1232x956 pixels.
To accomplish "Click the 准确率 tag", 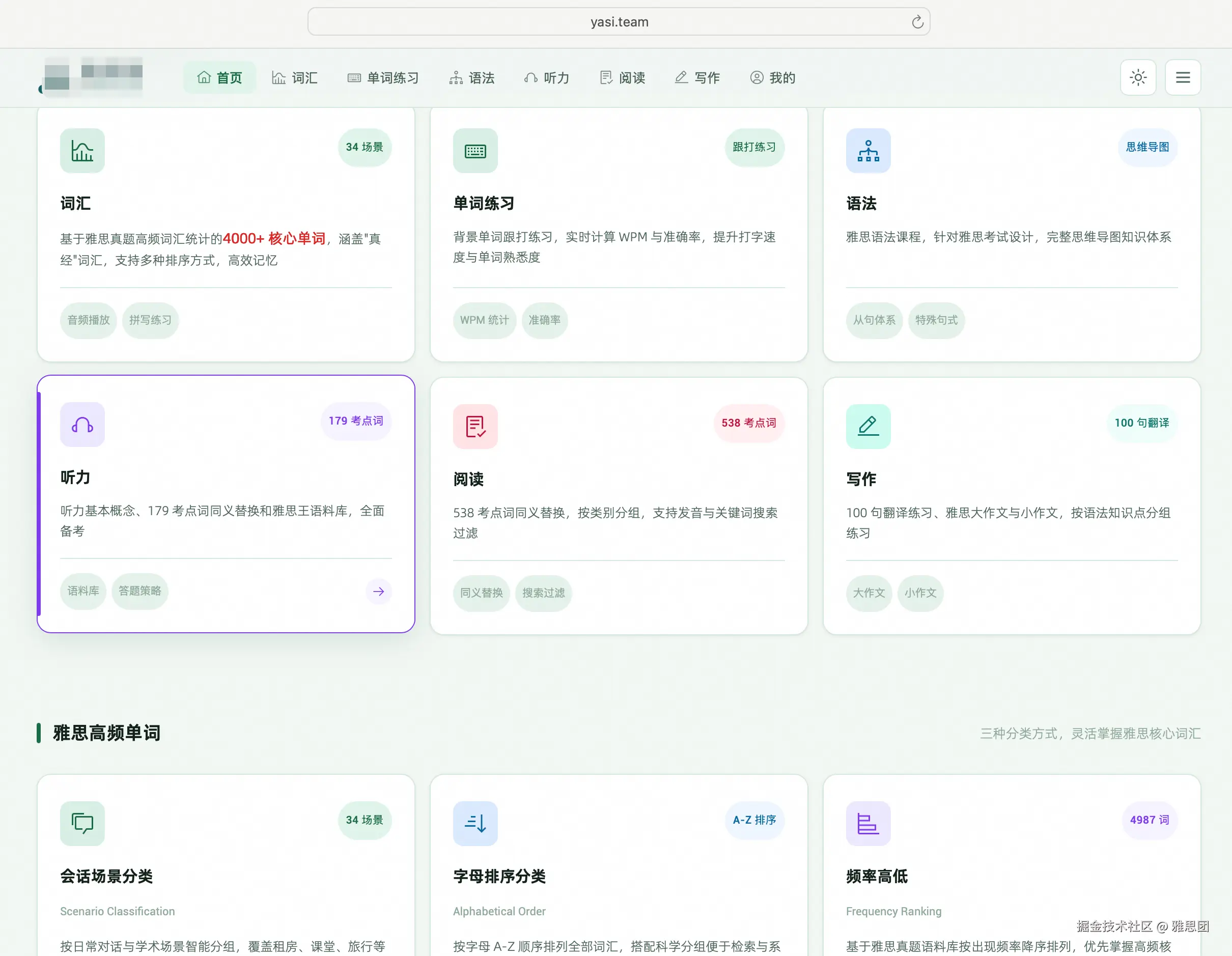I will [544, 320].
